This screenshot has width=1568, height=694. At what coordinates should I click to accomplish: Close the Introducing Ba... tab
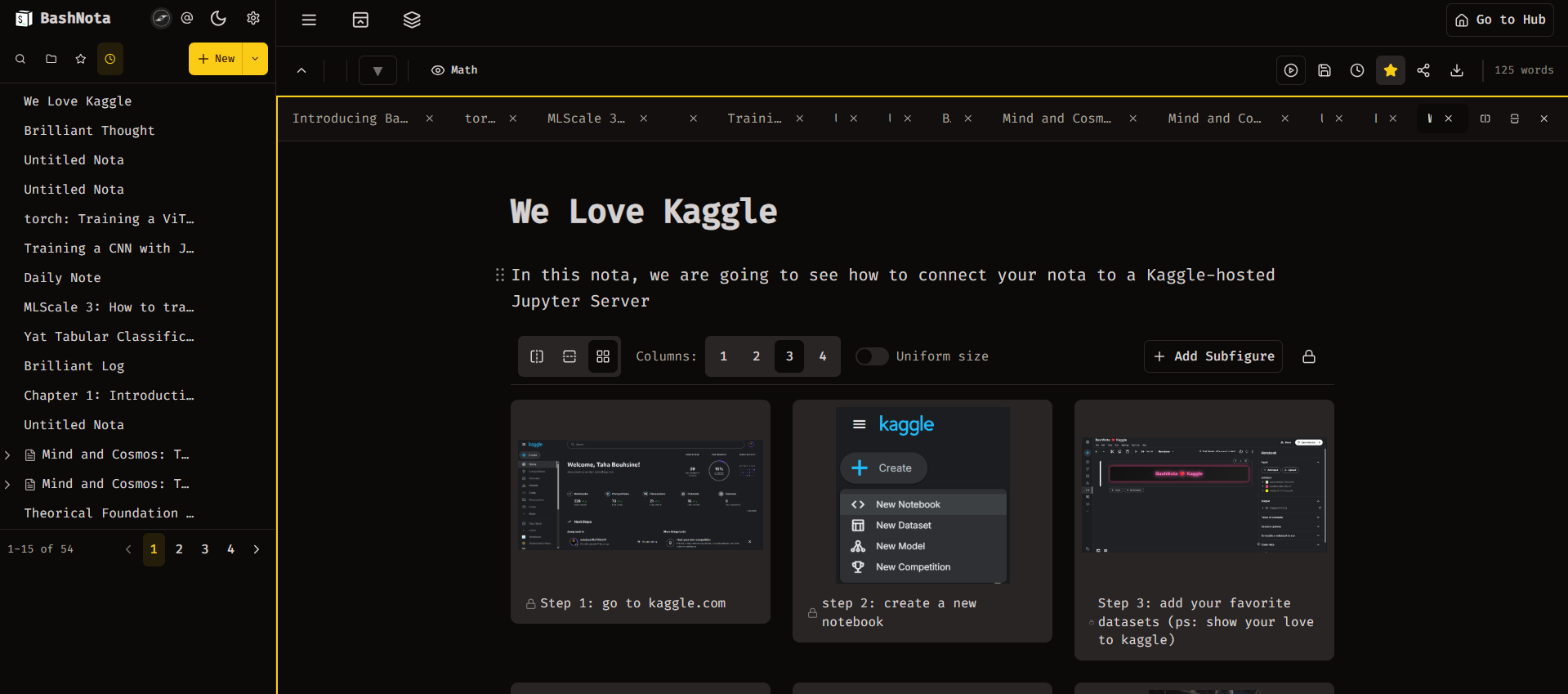pyautogui.click(x=430, y=119)
